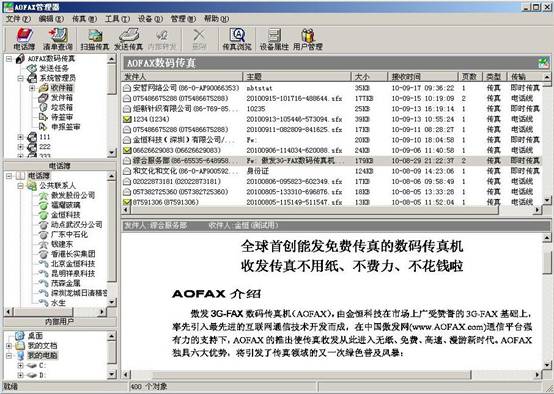Screen dimensions: 554x394
Task: Click the 发件人 column header
Action: tap(182, 76)
